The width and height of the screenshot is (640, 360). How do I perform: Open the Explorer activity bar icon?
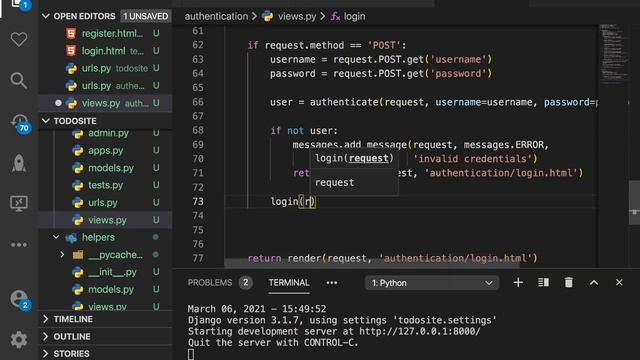pyautogui.click(x=19, y=4)
